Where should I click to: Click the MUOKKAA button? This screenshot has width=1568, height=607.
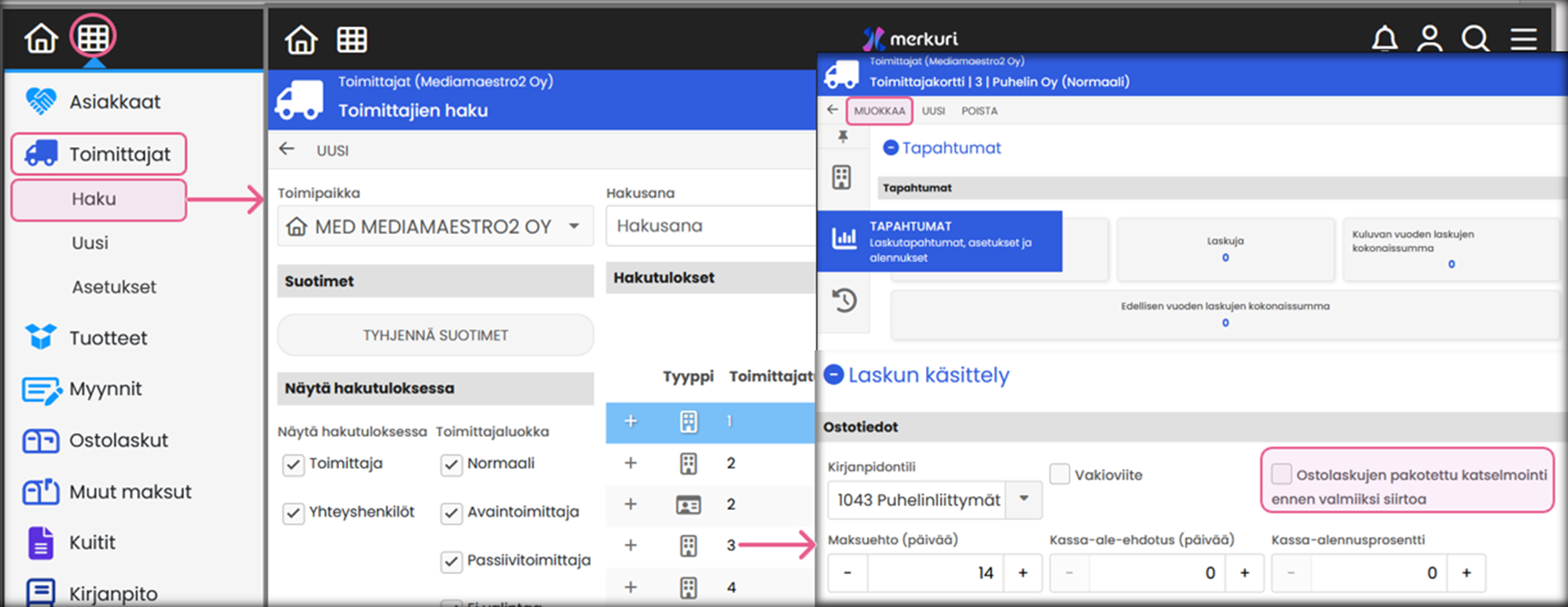pyautogui.click(x=879, y=111)
